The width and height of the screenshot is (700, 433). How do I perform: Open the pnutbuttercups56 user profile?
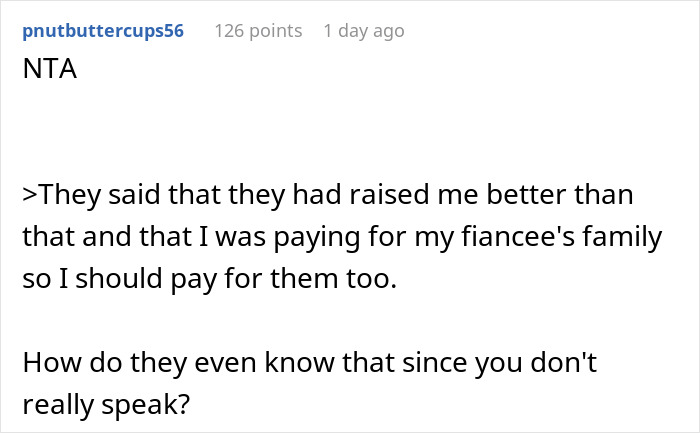pyautogui.click(x=102, y=31)
